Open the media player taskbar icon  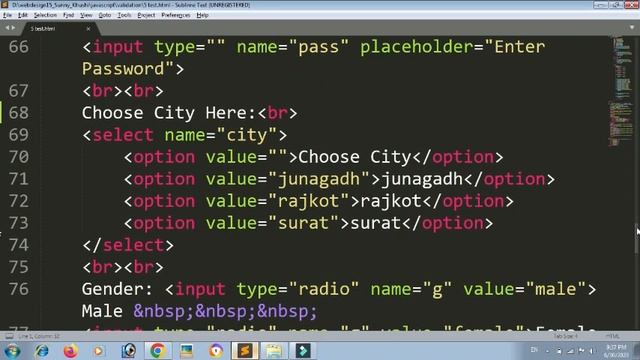tap(98, 351)
